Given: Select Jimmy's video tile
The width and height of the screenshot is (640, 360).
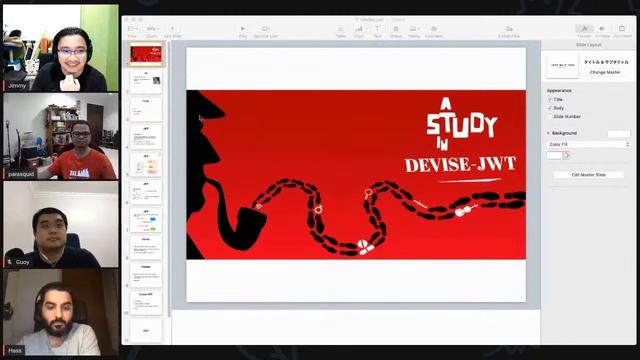Looking at the screenshot, I should tap(61, 48).
